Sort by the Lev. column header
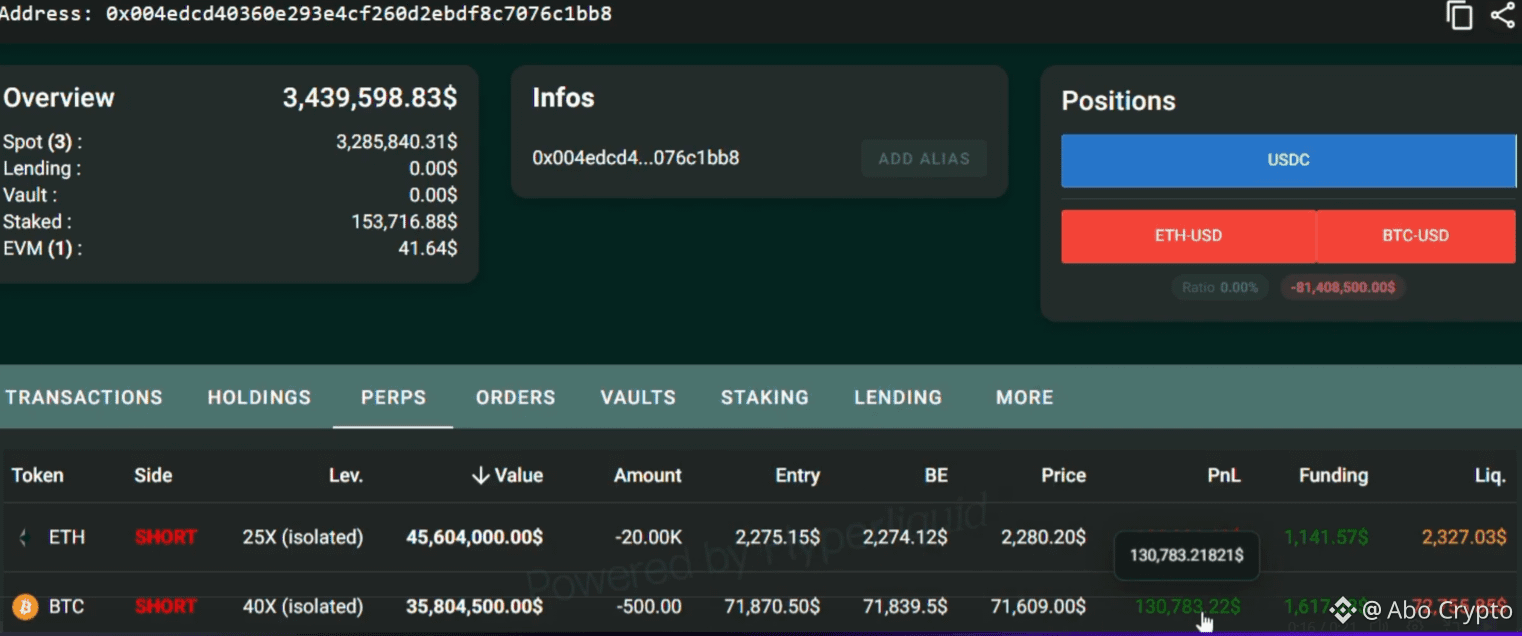The height and width of the screenshot is (636, 1522). tap(346, 475)
